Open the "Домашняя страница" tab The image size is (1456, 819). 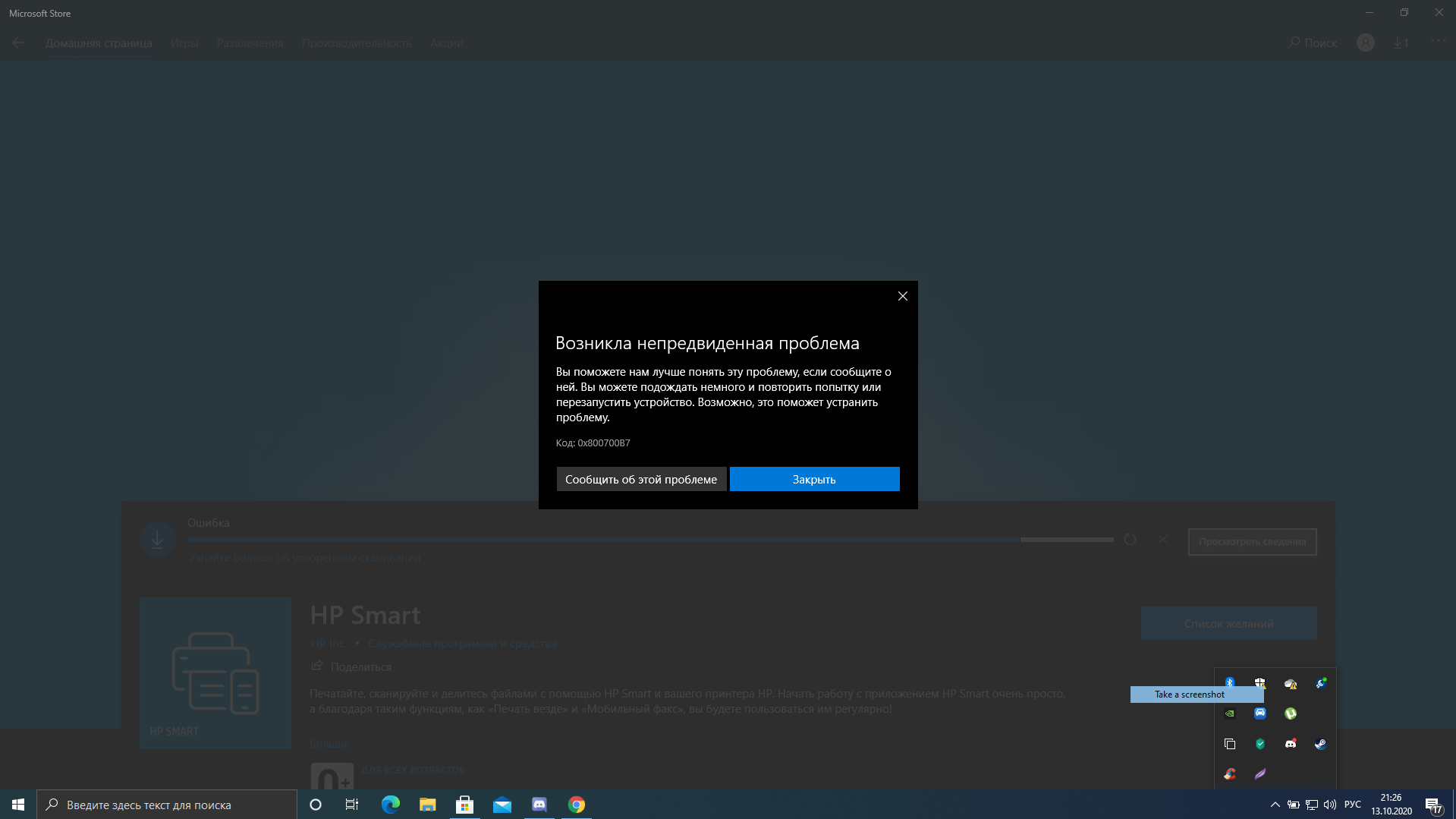click(99, 43)
